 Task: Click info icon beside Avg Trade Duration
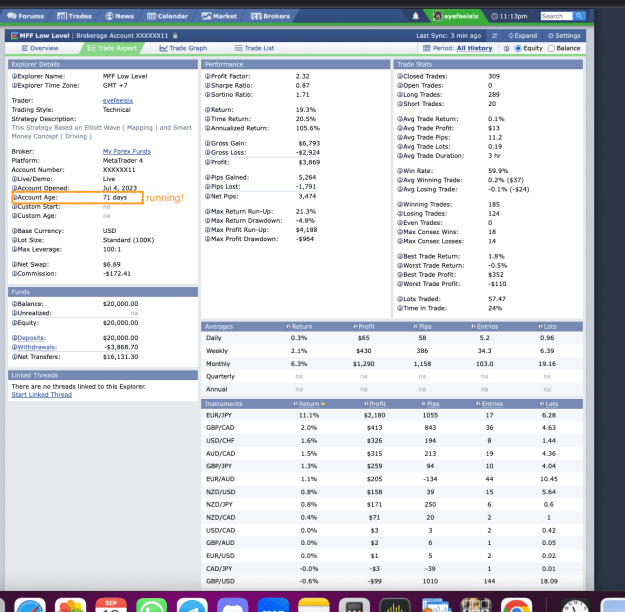click(x=400, y=155)
